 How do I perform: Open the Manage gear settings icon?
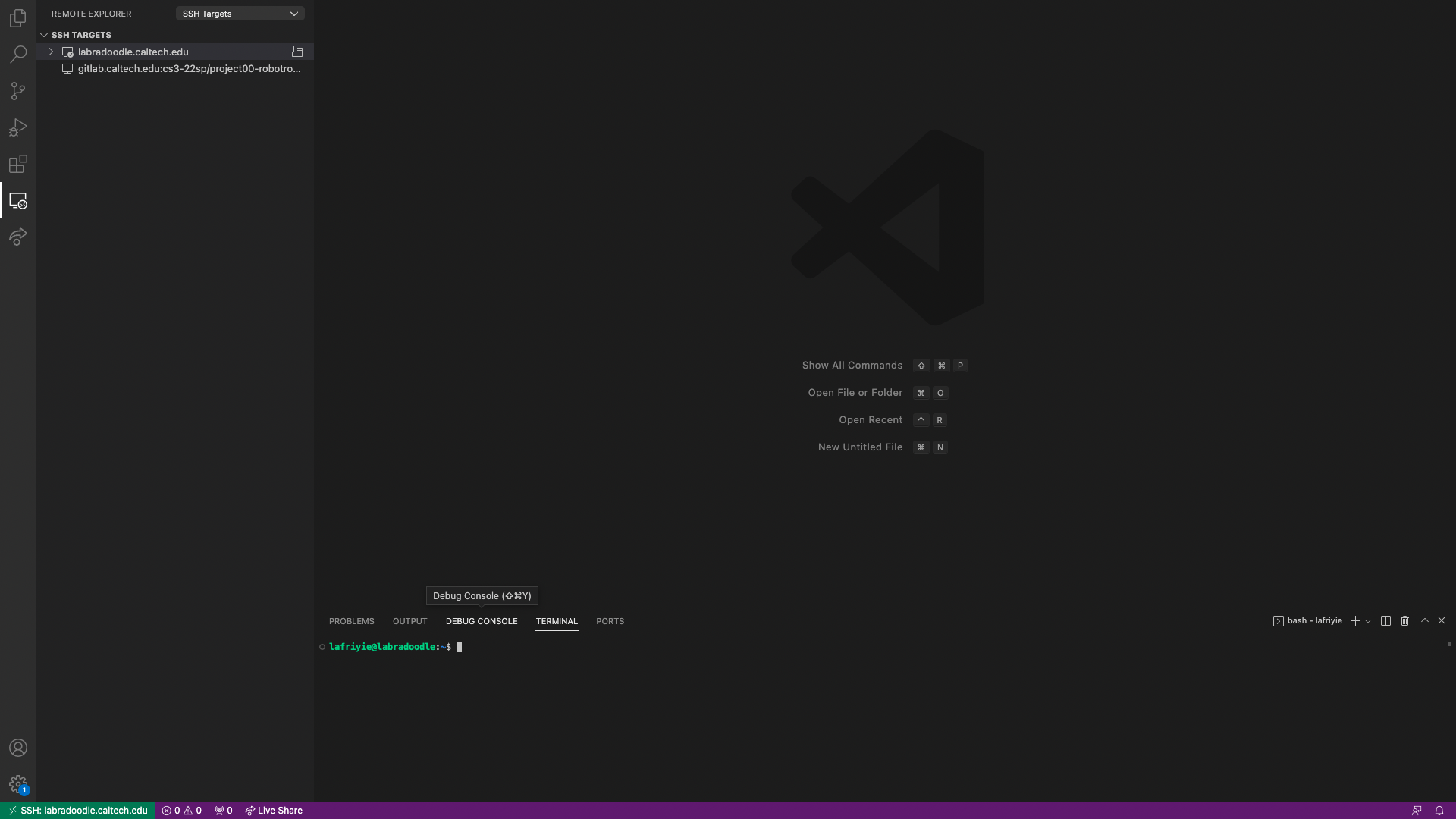[18, 784]
